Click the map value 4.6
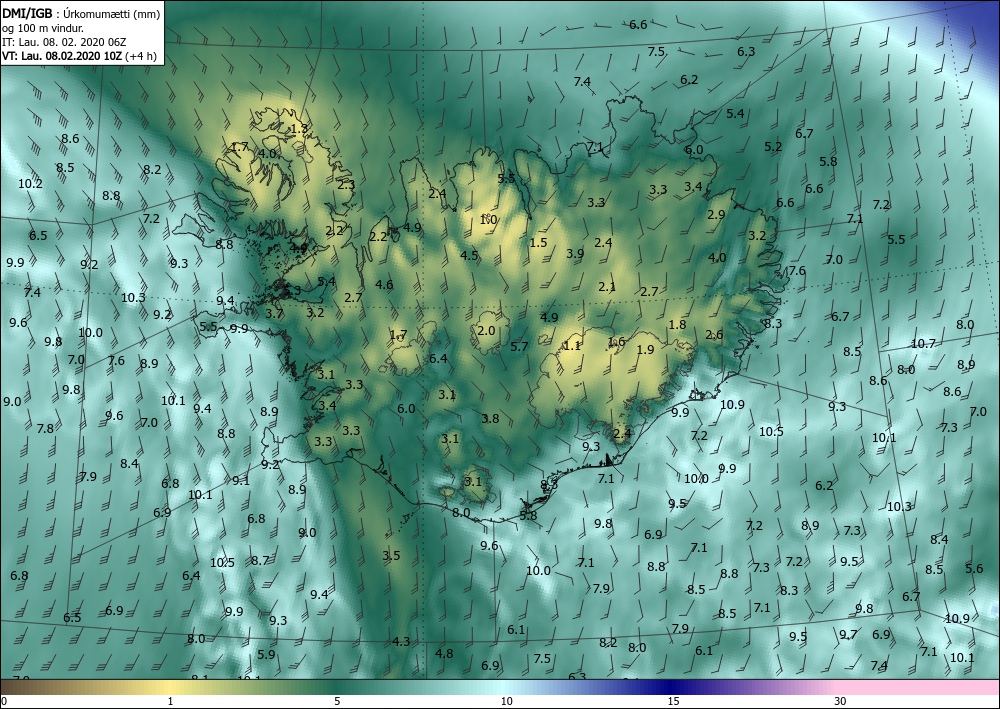 click(x=384, y=284)
